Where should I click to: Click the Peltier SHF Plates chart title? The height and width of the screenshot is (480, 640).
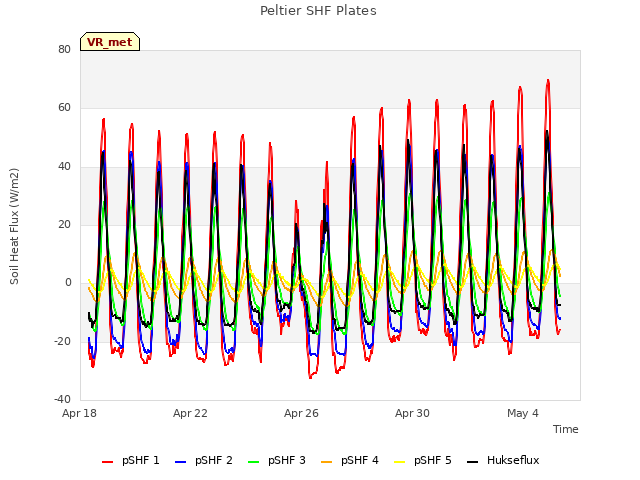(x=318, y=11)
